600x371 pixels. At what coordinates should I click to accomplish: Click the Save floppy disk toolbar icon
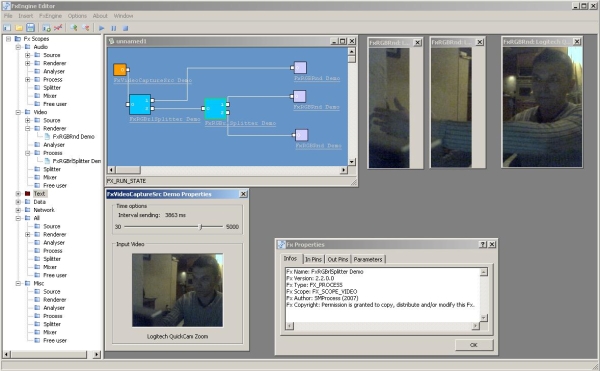(30, 28)
